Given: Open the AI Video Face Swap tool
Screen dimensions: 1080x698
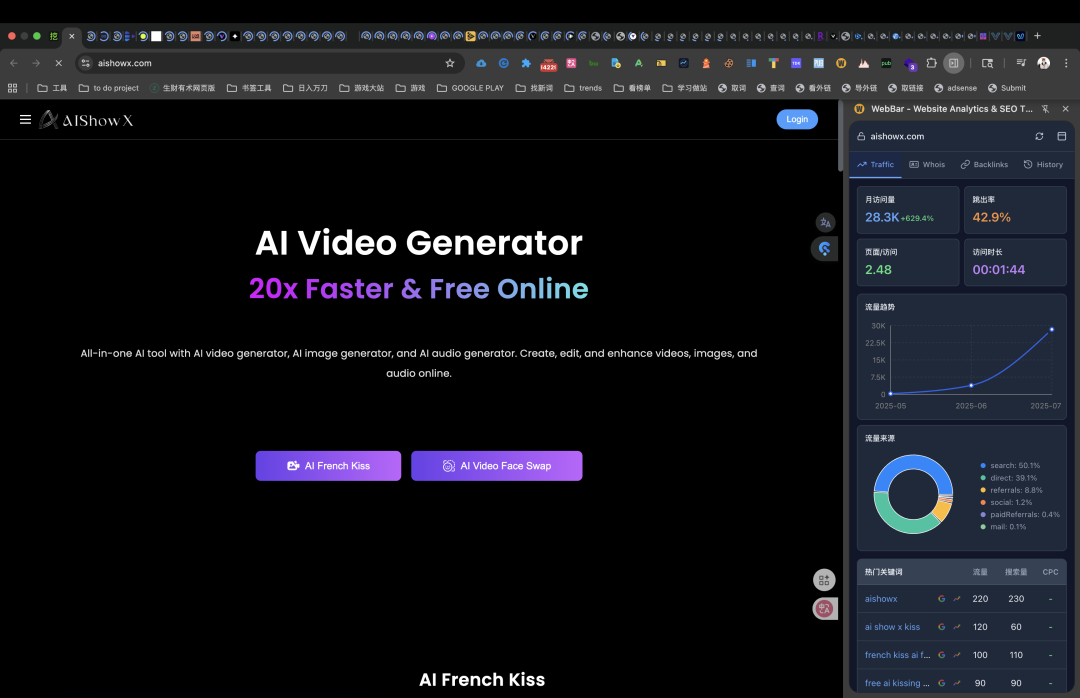Looking at the screenshot, I should point(497,466).
